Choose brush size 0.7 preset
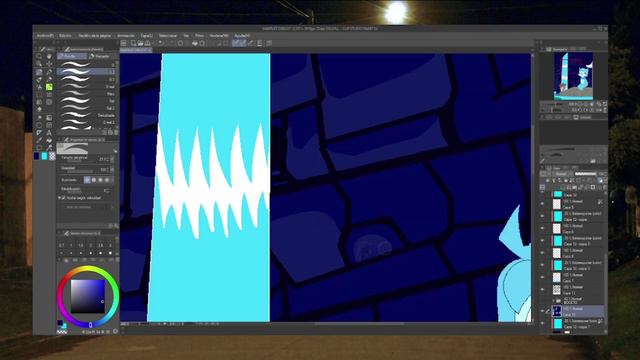The height and width of the screenshot is (360, 640). [x=61, y=249]
